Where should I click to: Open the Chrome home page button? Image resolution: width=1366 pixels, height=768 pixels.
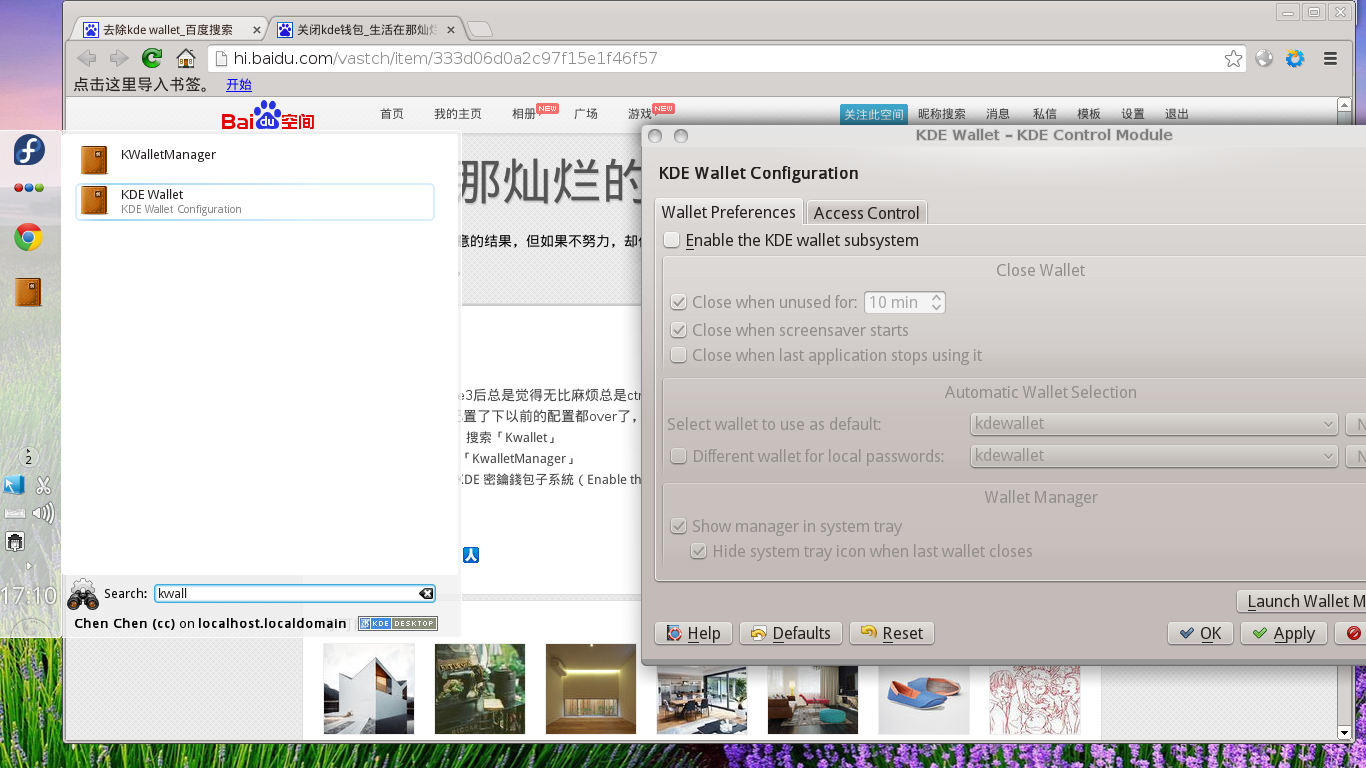[x=186, y=58]
